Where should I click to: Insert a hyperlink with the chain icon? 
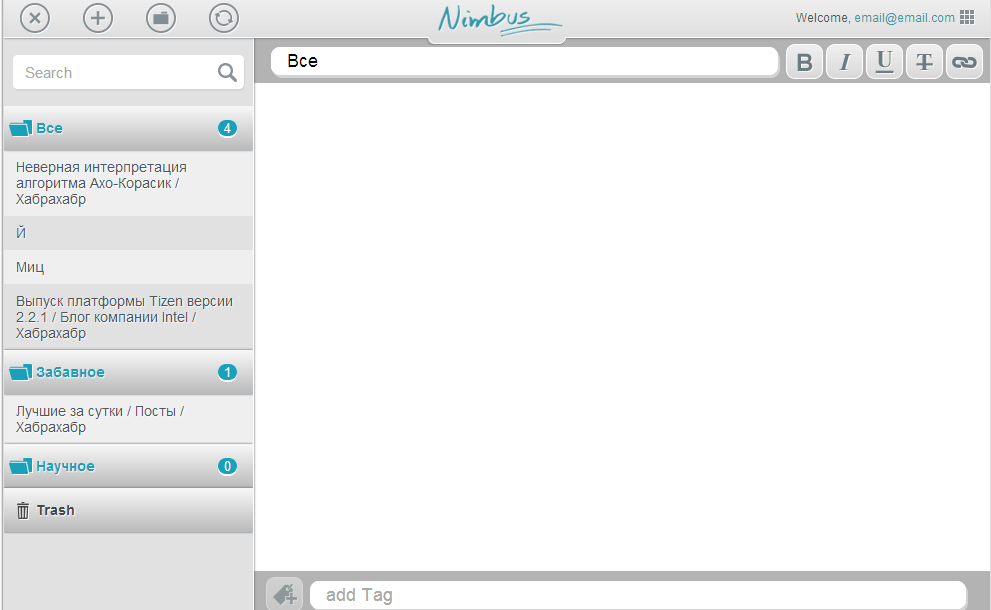(x=964, y=62)
